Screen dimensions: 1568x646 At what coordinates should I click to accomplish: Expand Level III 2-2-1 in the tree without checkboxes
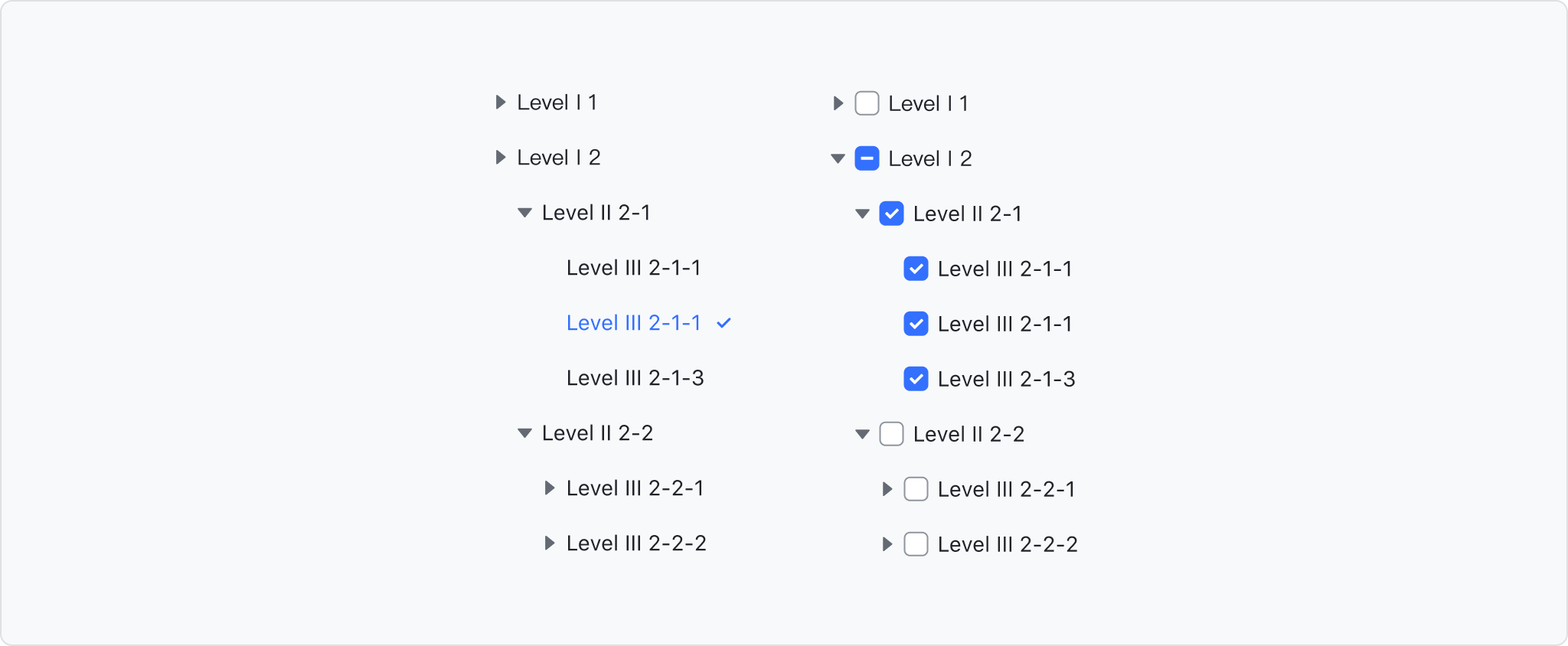[x=549, y=488]
